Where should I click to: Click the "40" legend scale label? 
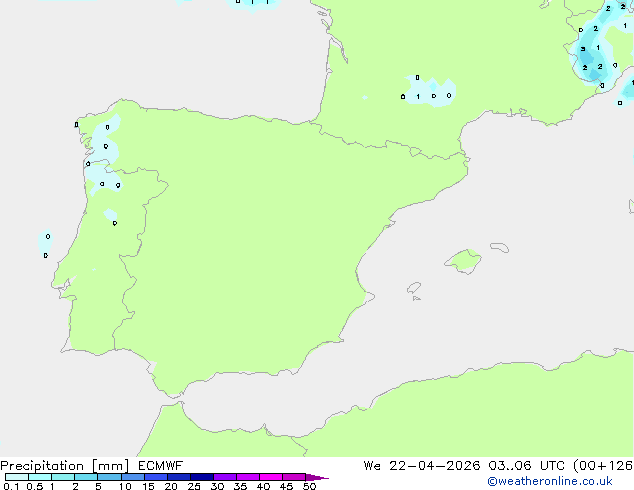coord(263,486)
